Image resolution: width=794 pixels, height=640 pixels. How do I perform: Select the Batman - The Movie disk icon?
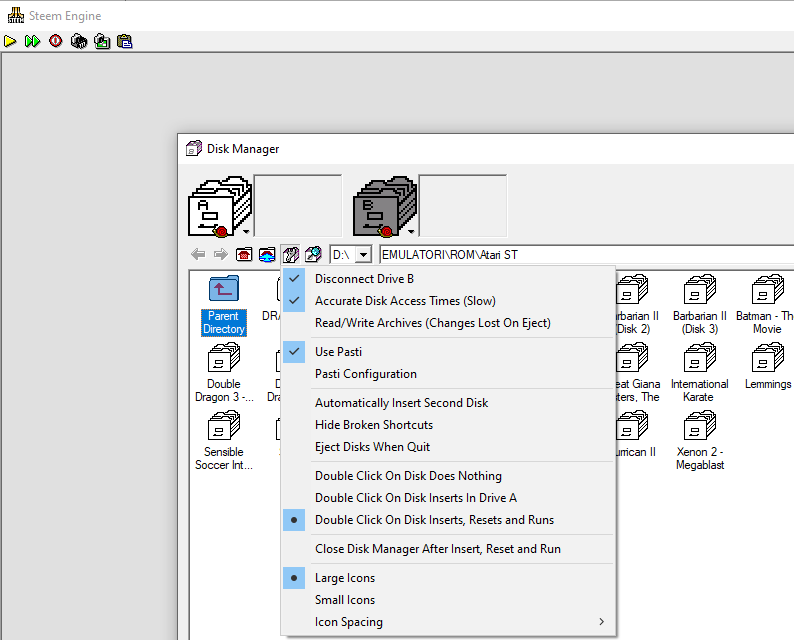point(768,289)
